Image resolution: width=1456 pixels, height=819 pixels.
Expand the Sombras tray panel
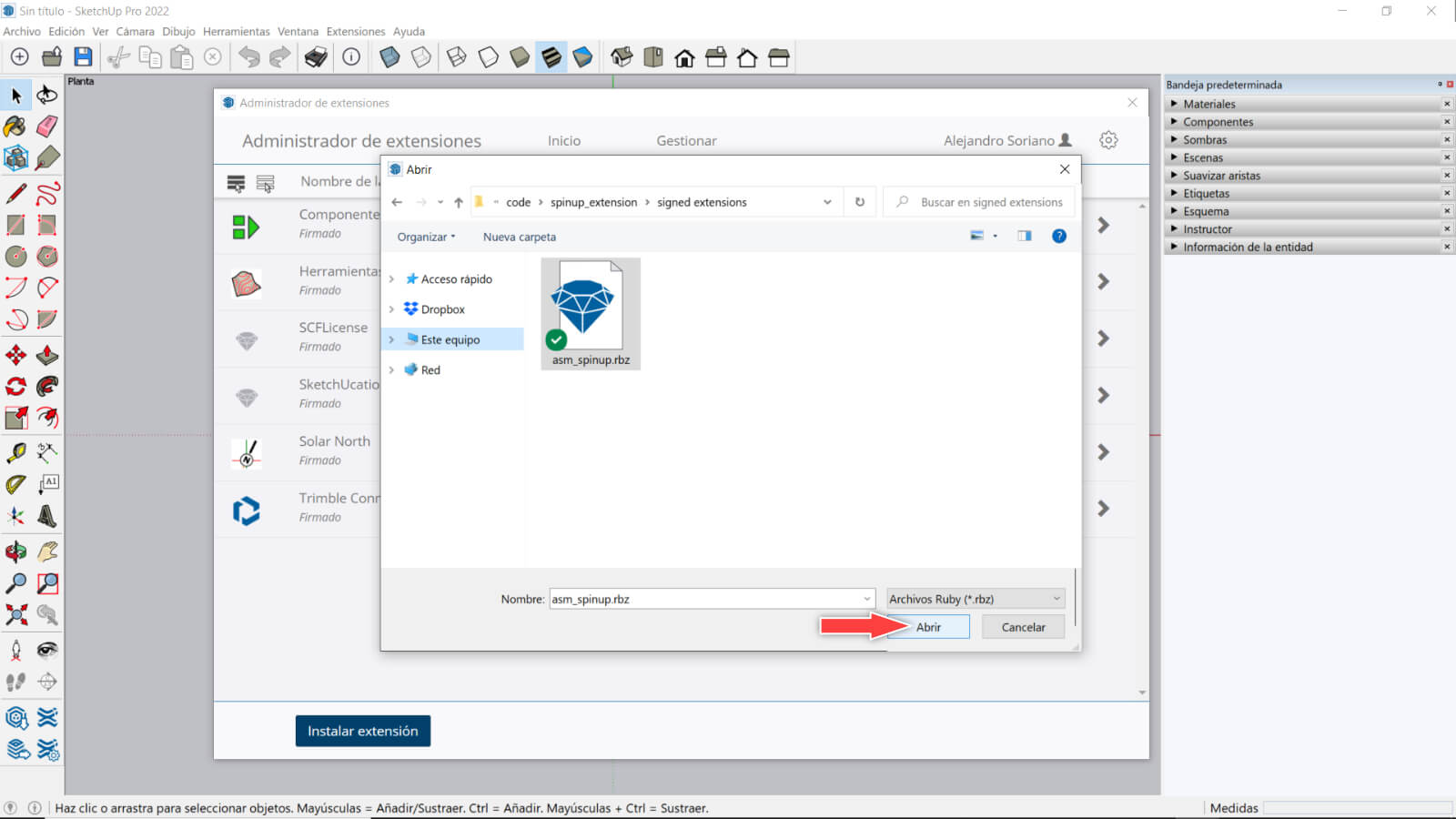(1174, 139)
